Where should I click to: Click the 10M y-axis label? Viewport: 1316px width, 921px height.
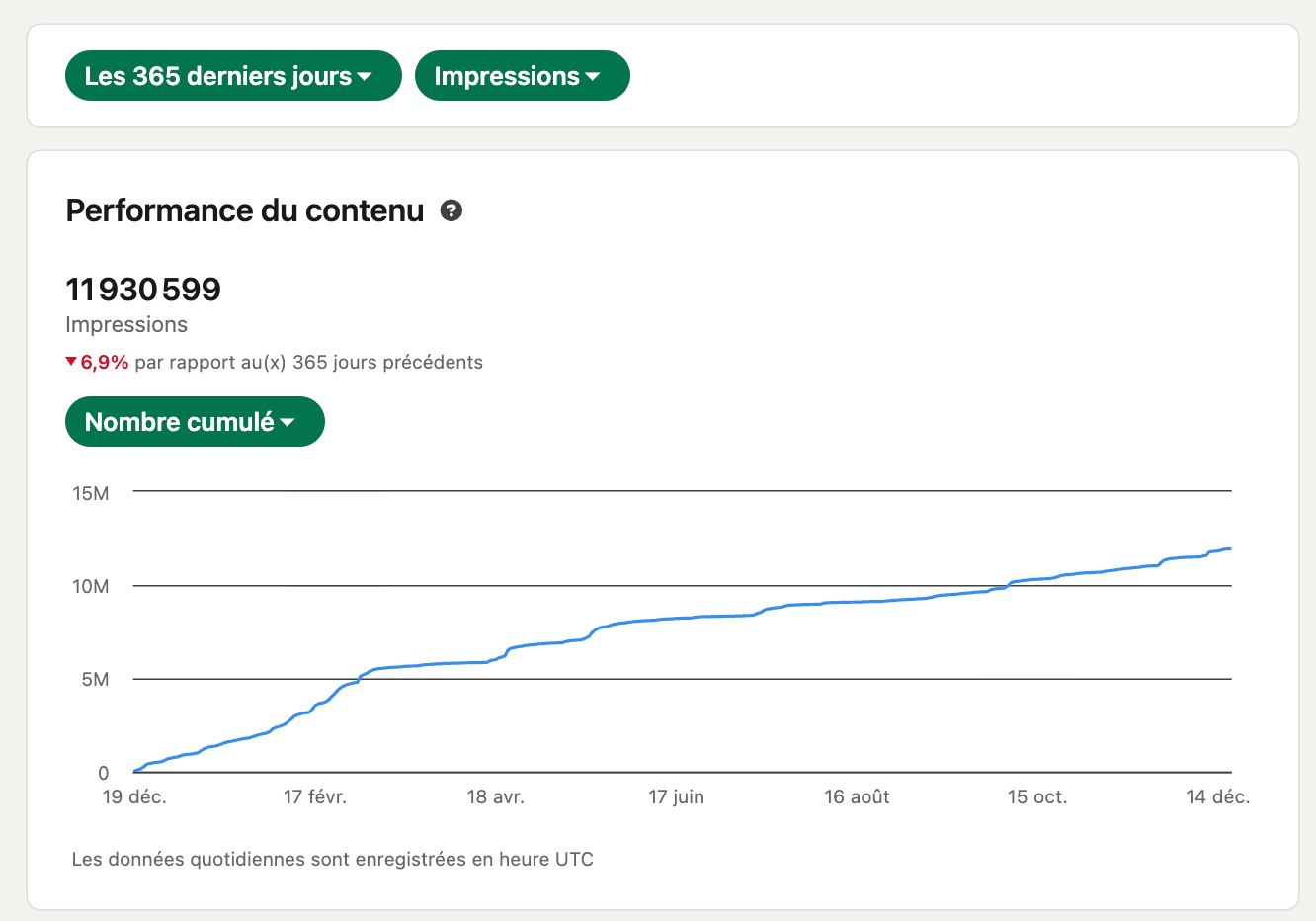pyautogui.click(x=91, y=586)
